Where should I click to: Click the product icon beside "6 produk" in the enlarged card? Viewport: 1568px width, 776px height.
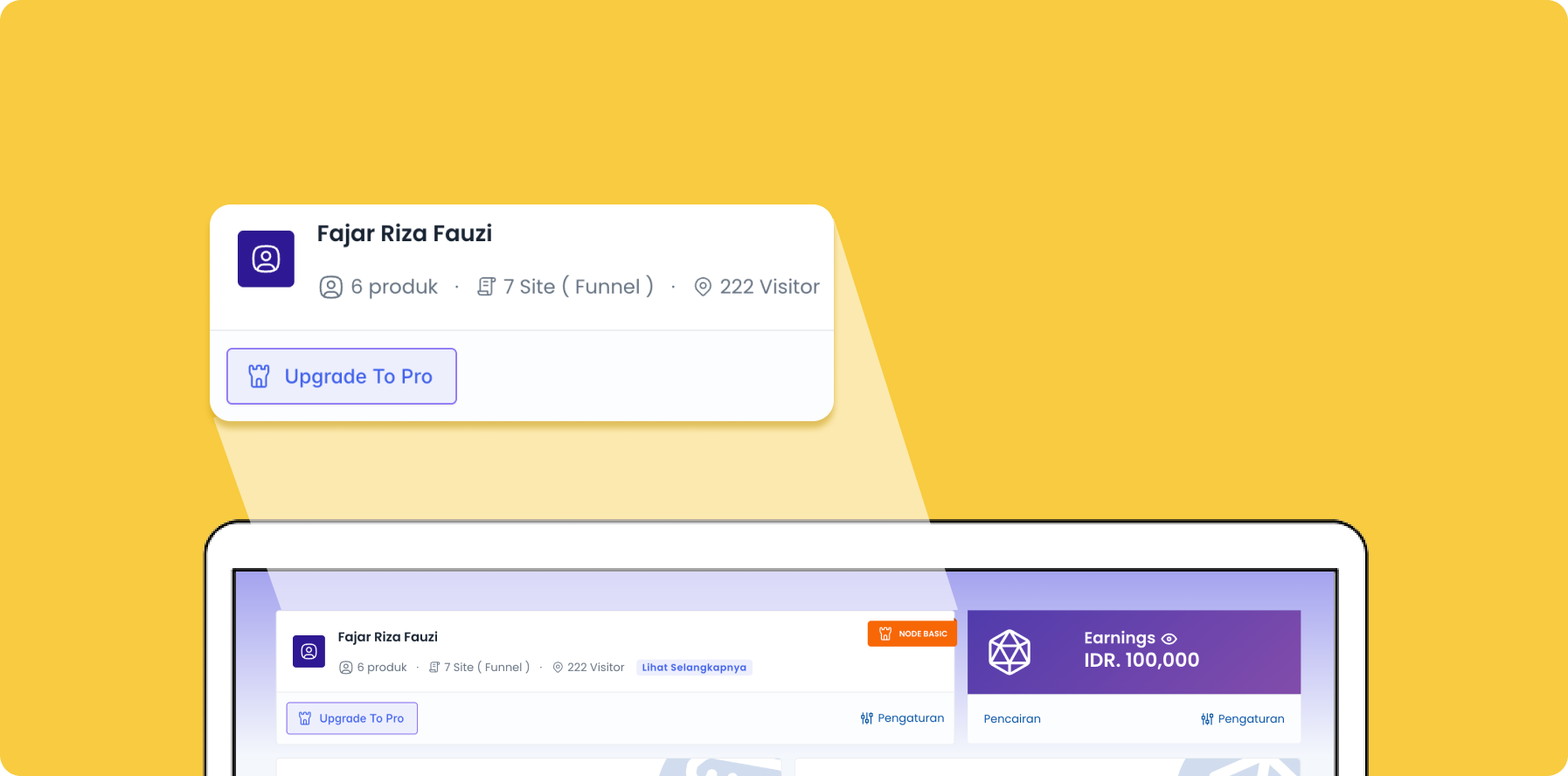[330, 288]
